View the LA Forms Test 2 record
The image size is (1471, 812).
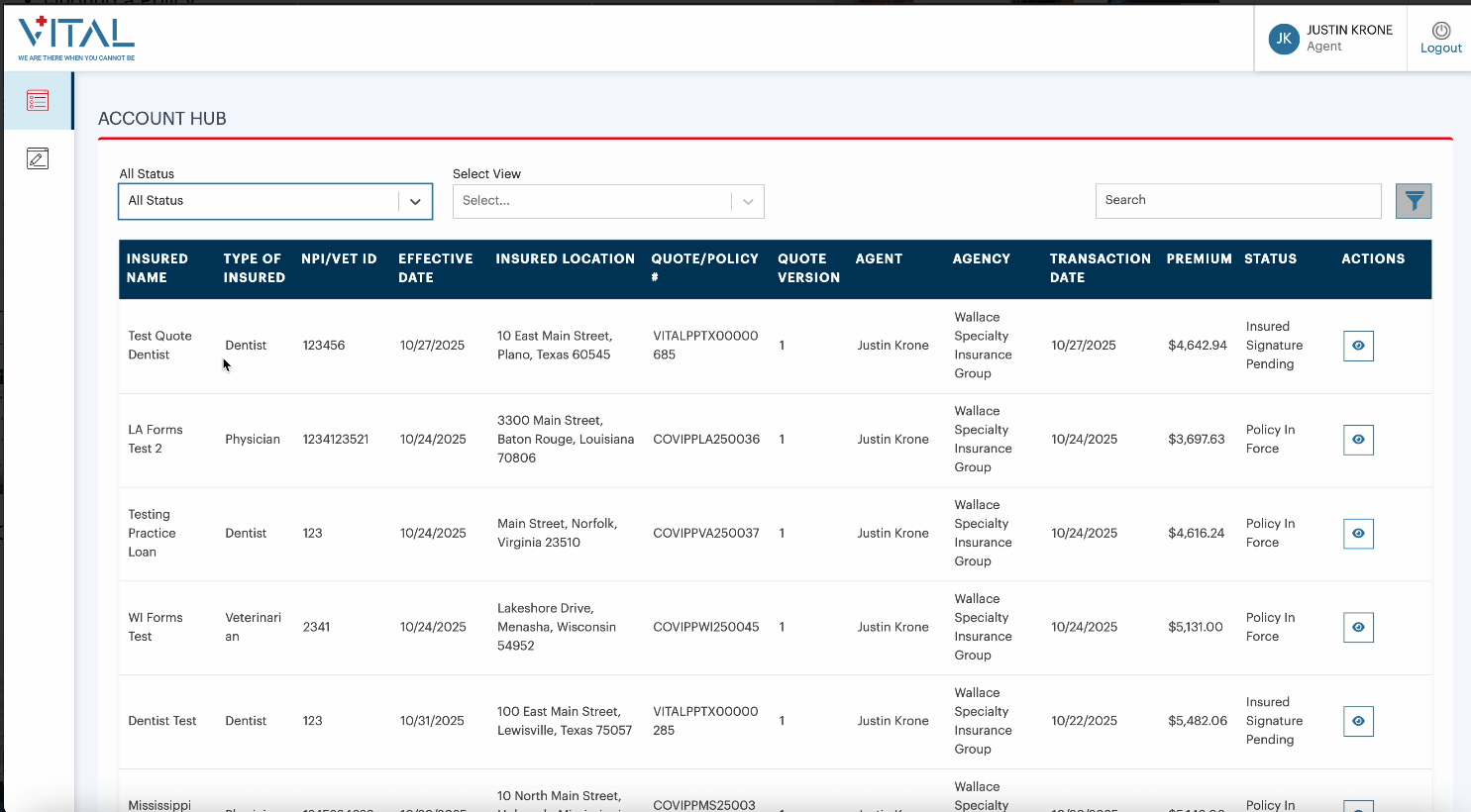[x=1358, y=440]
